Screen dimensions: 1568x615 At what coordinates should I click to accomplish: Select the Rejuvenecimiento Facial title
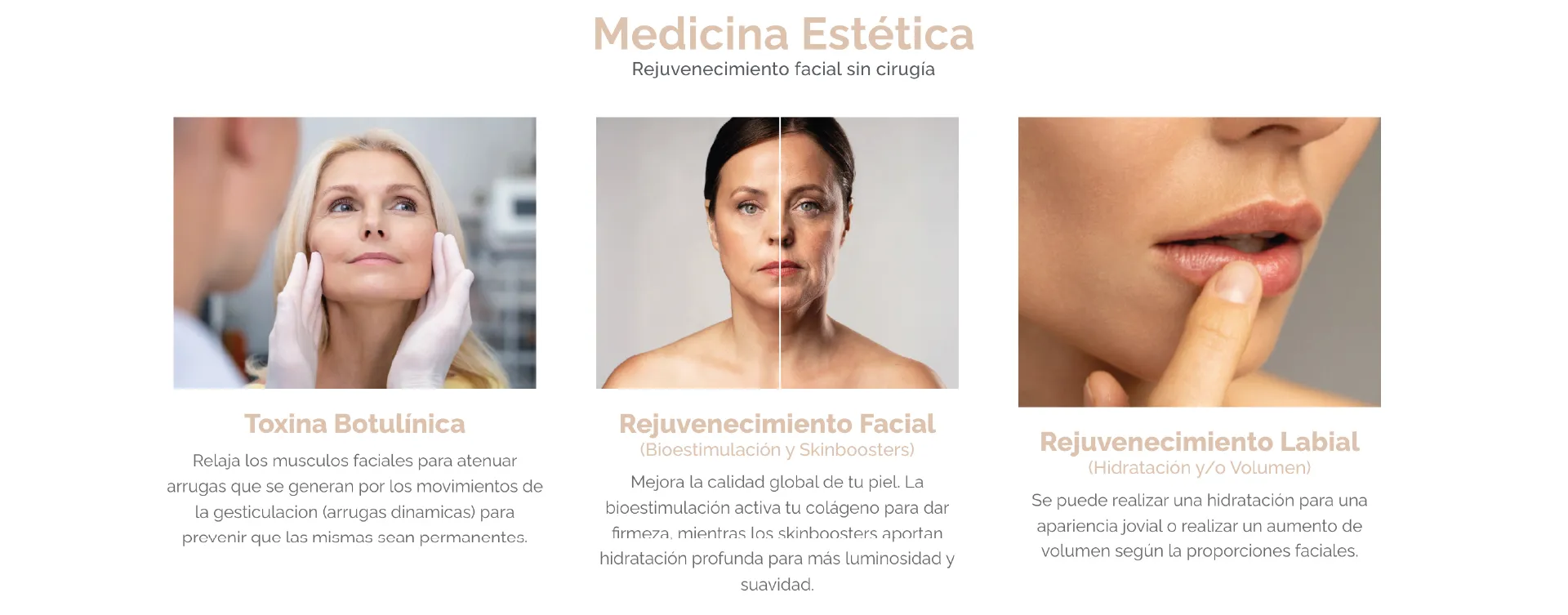pyautogui.click(x=777, y=424)
